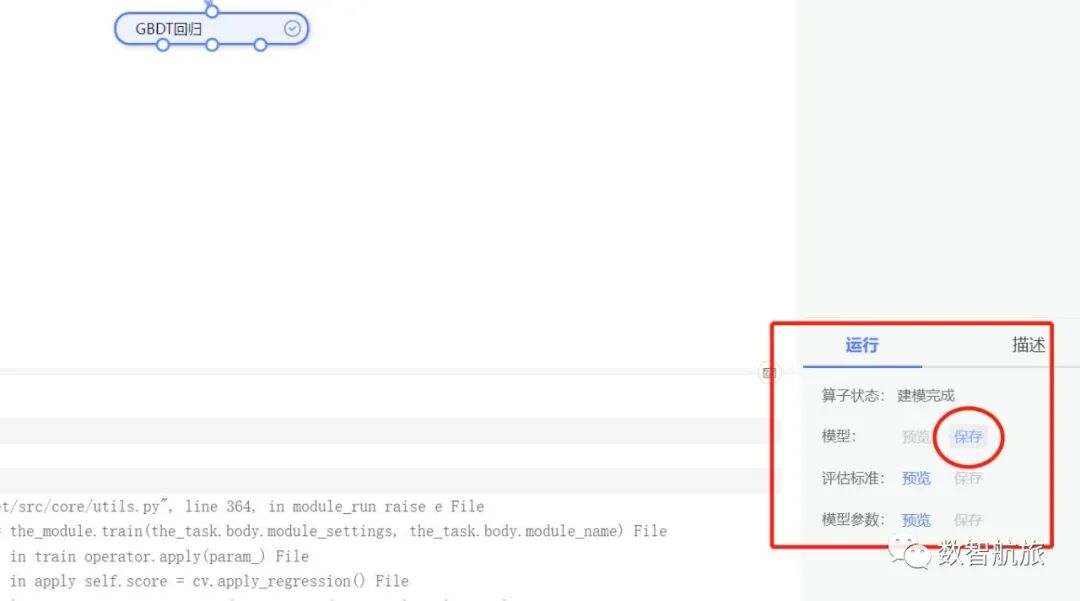Click the log line with cv.apply_regression()
Image resolution: width=1080 pixels, height=601 pixels.
pyautogui.click(x=209, y=581)
